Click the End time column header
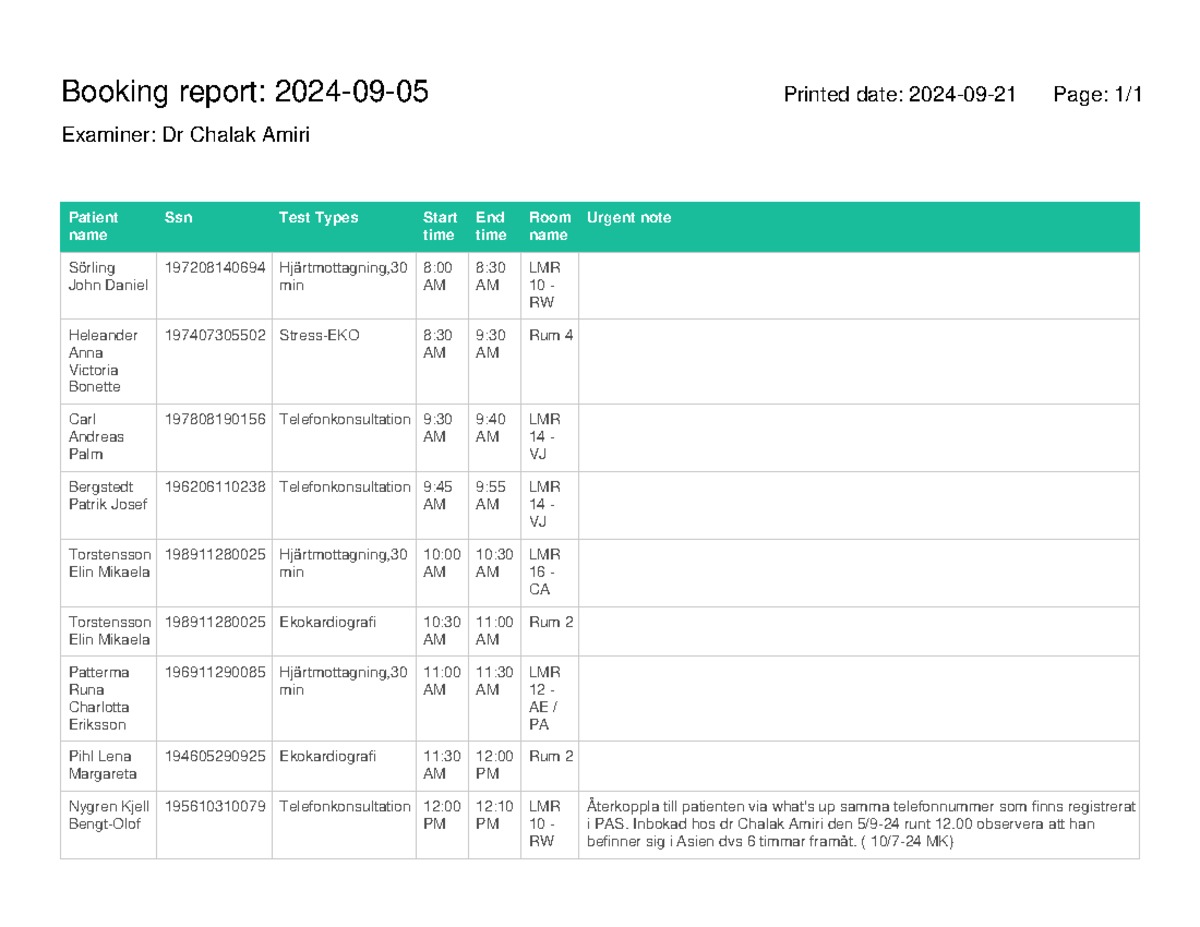Viewport: 1200px width, 927px height. pyautogui.click(x=491, y=226)
